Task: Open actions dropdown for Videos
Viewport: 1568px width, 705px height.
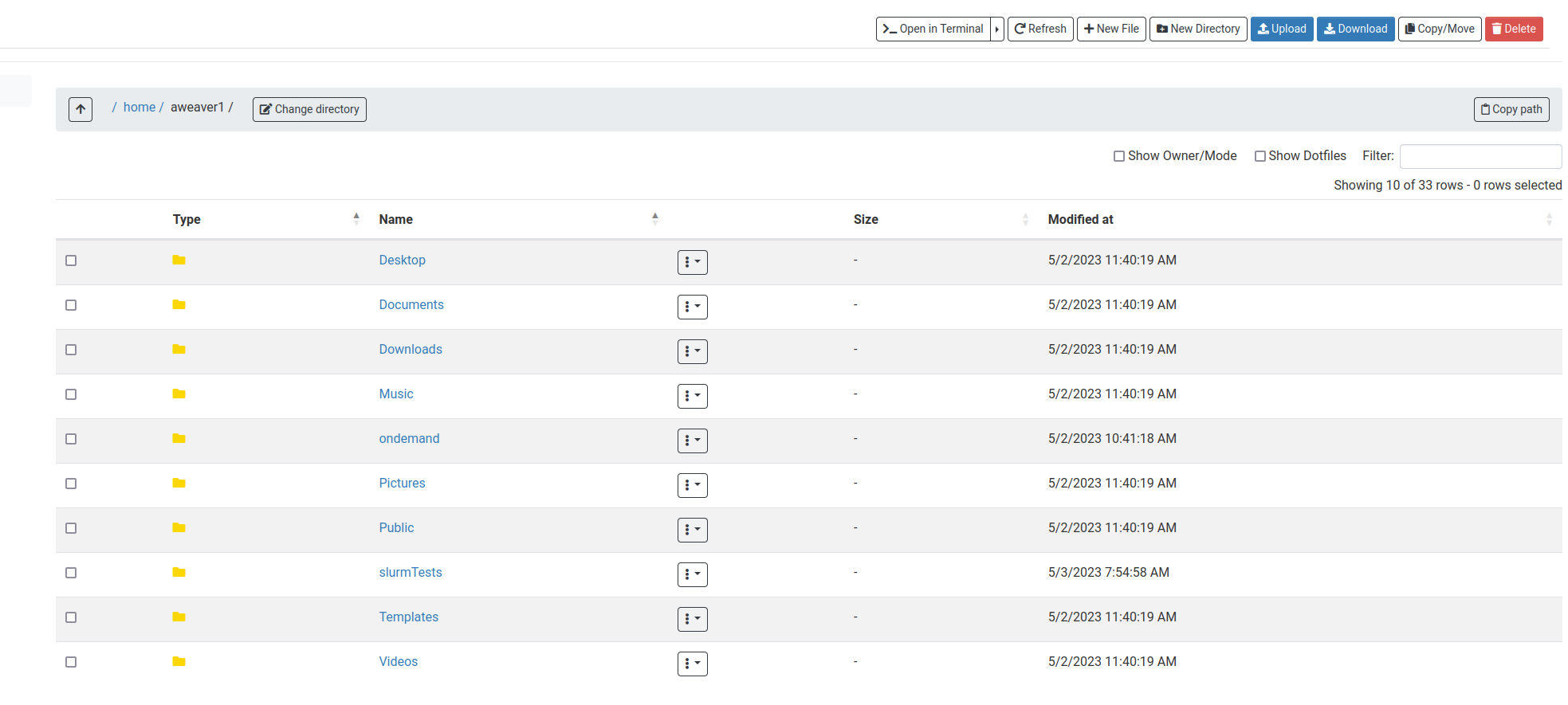Action: pos(693,664)
